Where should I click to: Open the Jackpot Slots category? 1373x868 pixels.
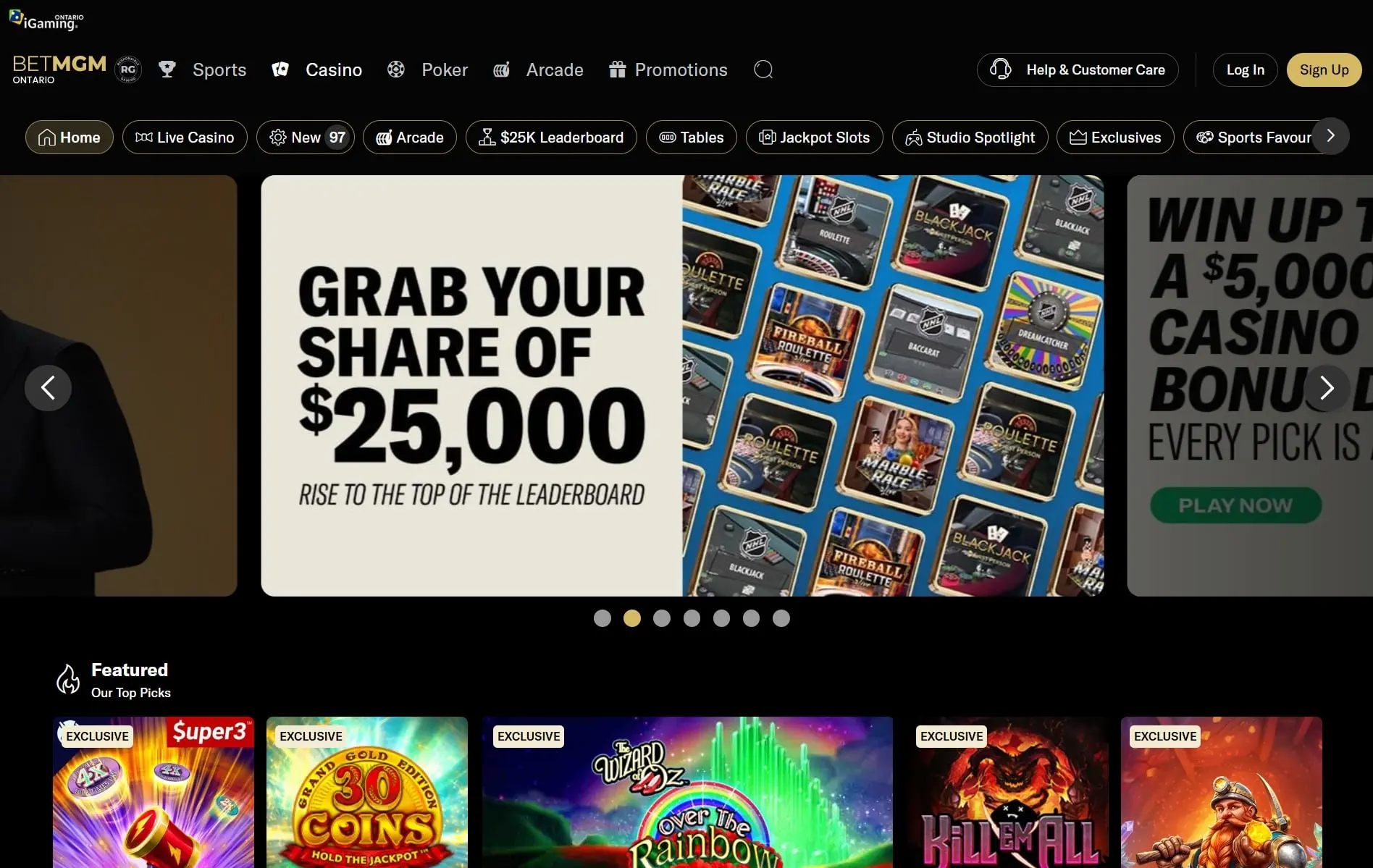click(814, 137)
